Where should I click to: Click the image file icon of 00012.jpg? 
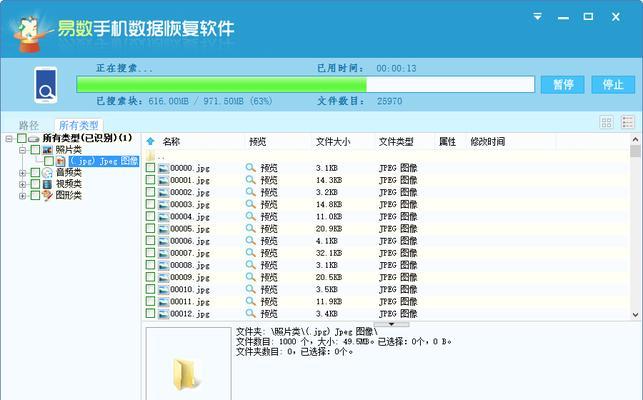pyautogui.click(x=164, y=314)
